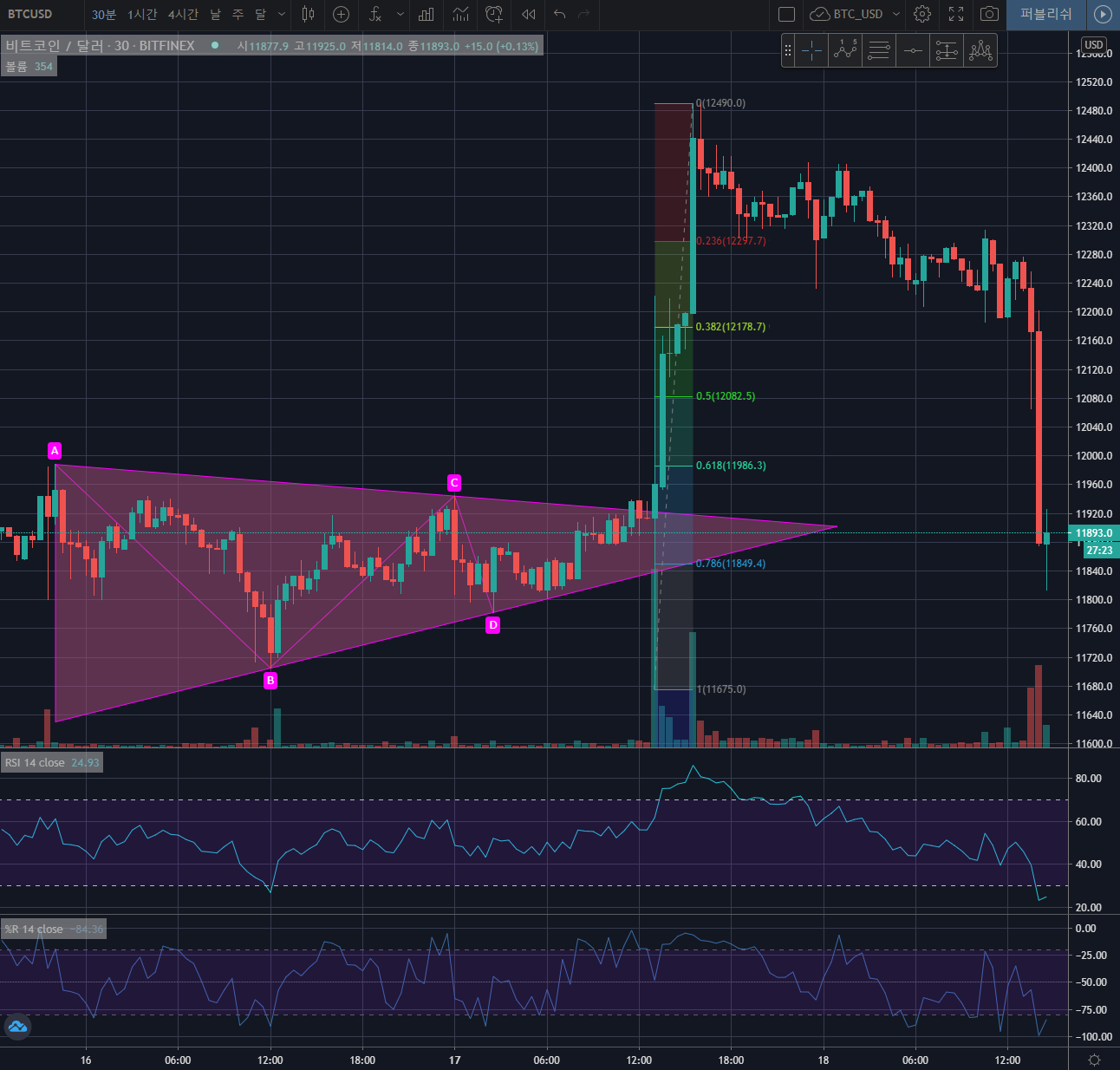This screenshot has height=1070, width=1120.
Task: Click the 0.618(11986.3) Fibonacci level label
Action: (731, 466)
